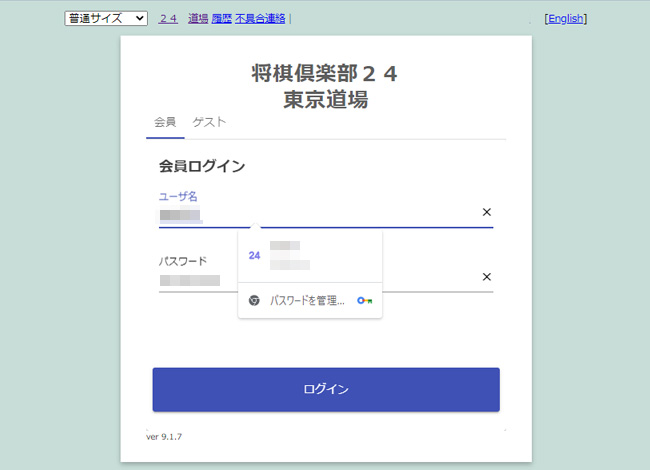Switch to the 会員 tab
Image resolution: width=650 pixels, height=470 pixels.
coord(165,122)
